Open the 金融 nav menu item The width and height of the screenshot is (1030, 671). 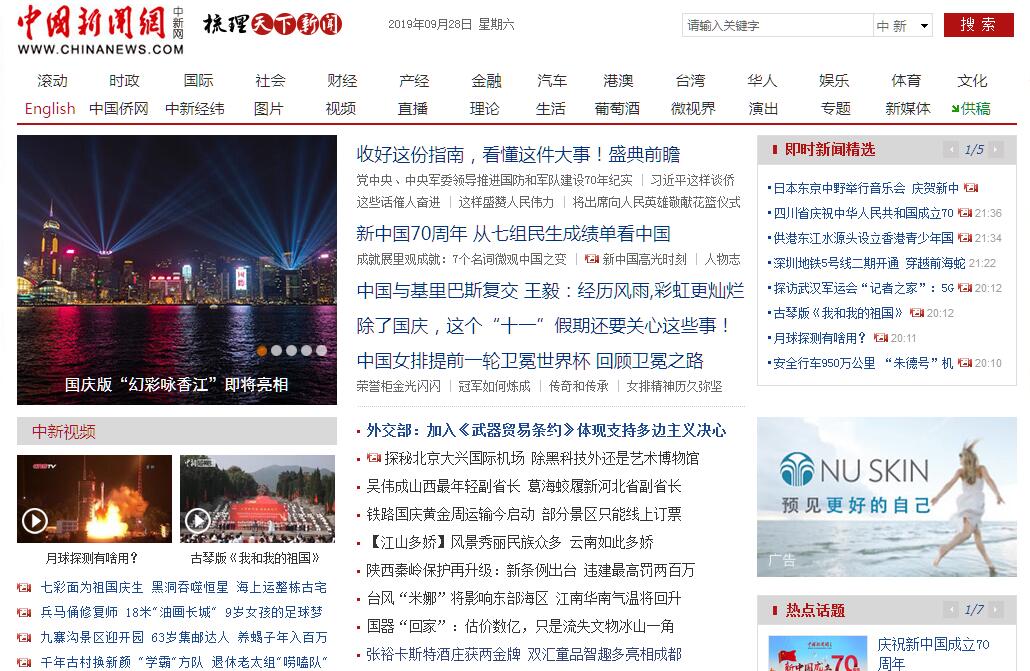click(486, 81)
